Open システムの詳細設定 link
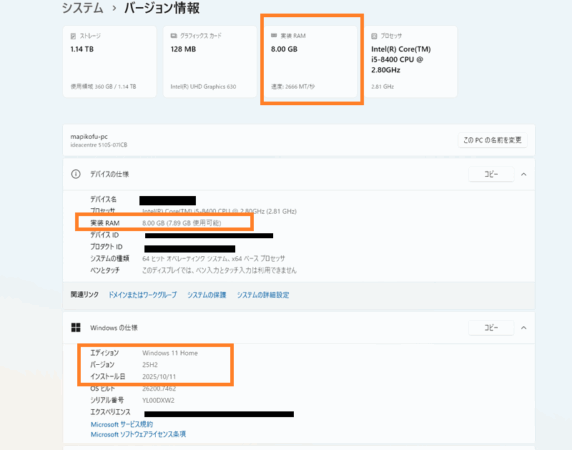Screen dimensions: 572x450 tap(263, 295)
